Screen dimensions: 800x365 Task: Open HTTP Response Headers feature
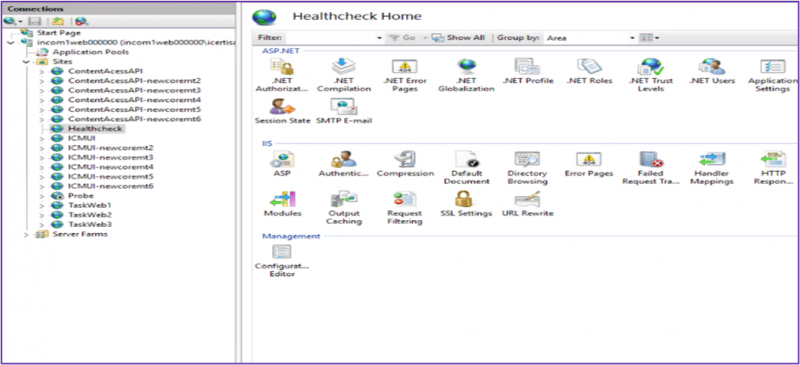pos(773,168)
